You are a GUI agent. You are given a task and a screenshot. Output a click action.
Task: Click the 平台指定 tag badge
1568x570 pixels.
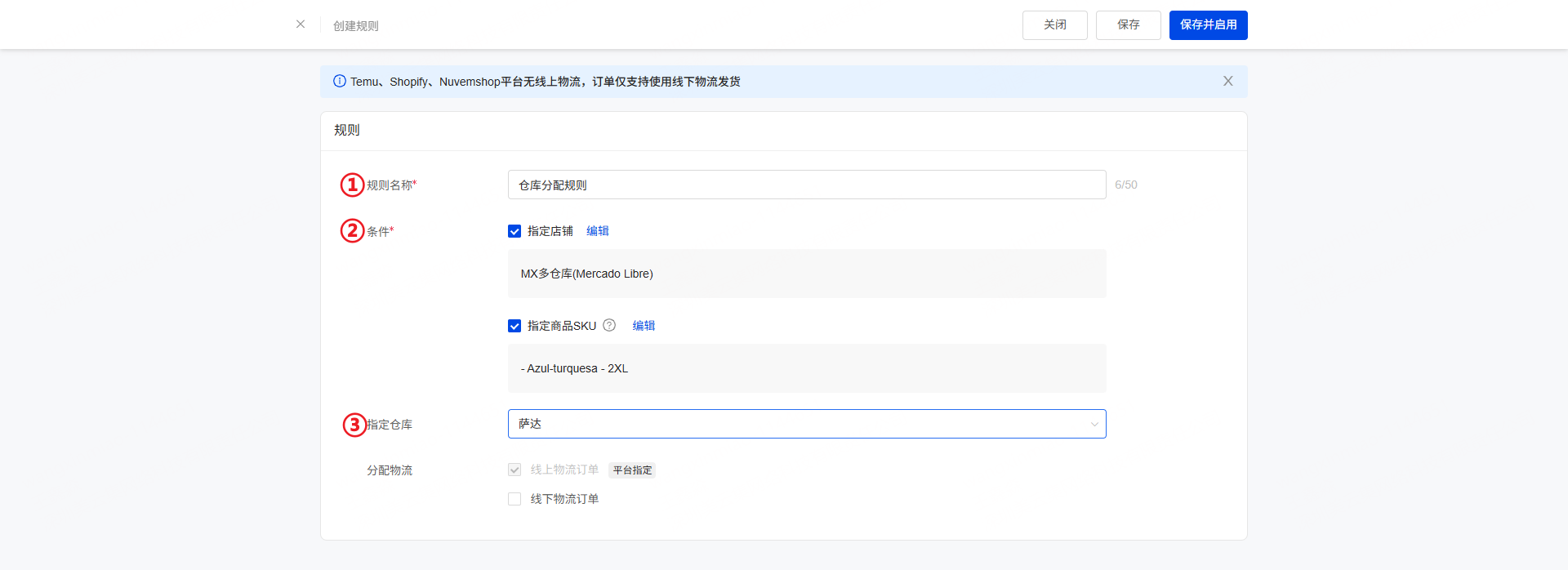[632, 470]
